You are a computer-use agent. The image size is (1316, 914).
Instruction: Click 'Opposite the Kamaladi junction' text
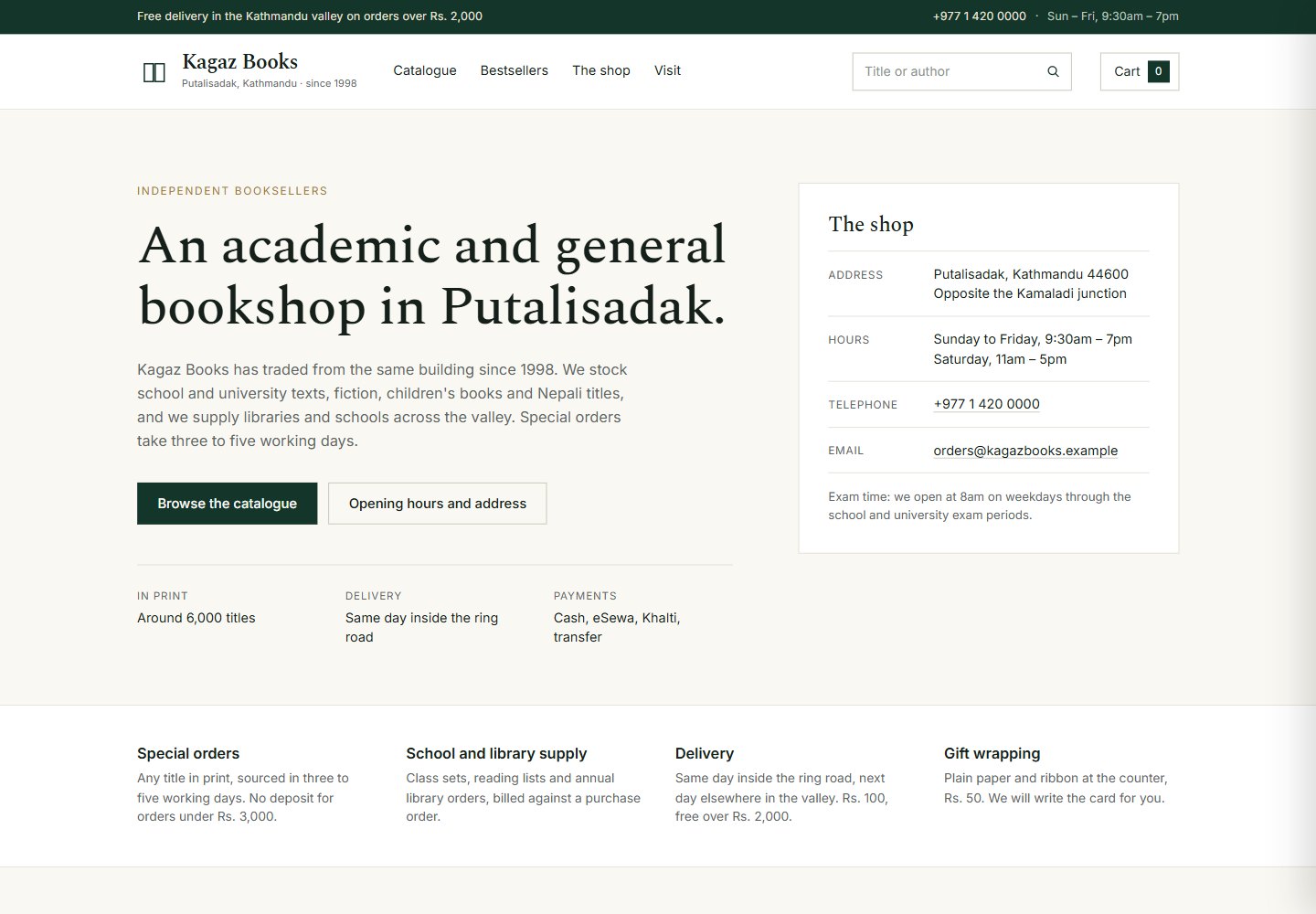pos(1030,293)
